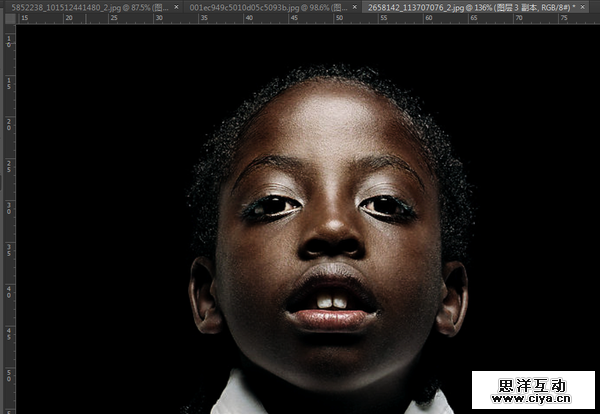Click the child's left eye on canvas
The height and width of the screenshot is (414, 600).
click(x=272, y=207)
